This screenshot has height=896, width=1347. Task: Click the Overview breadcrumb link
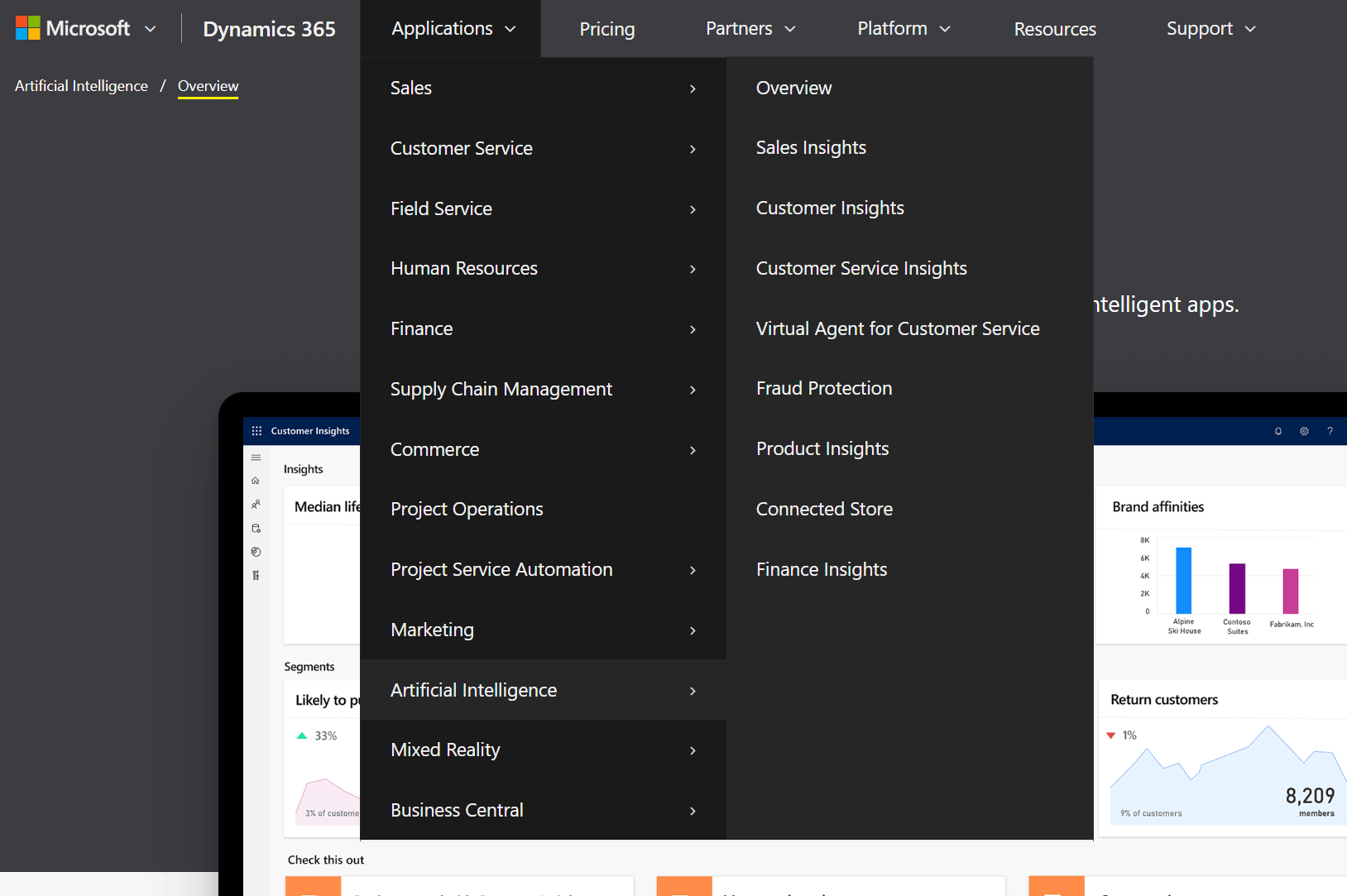[208, 86]
